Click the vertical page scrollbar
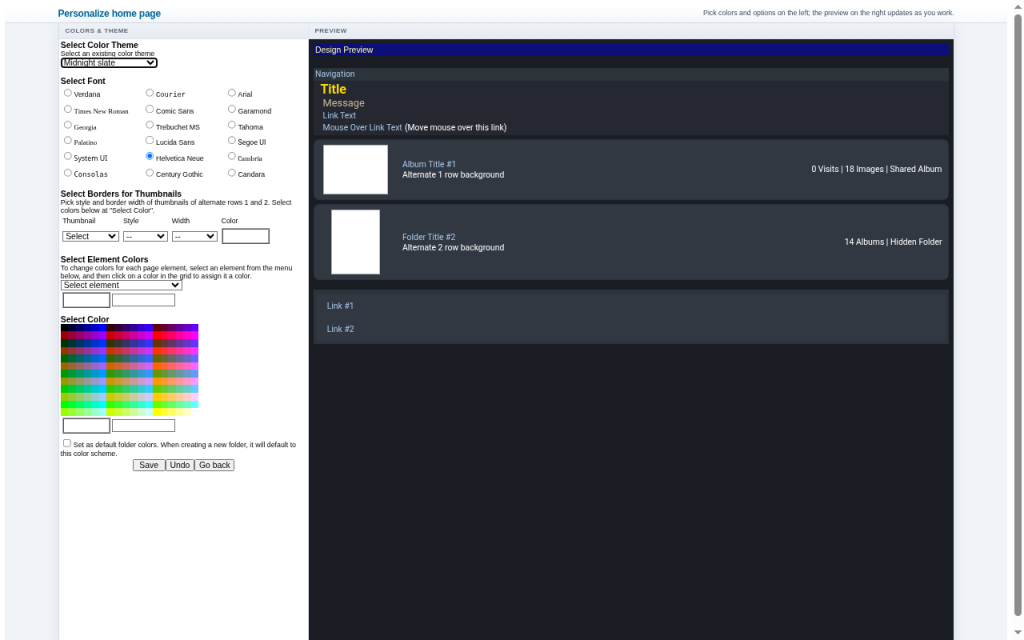 (x=1017, y=313)
